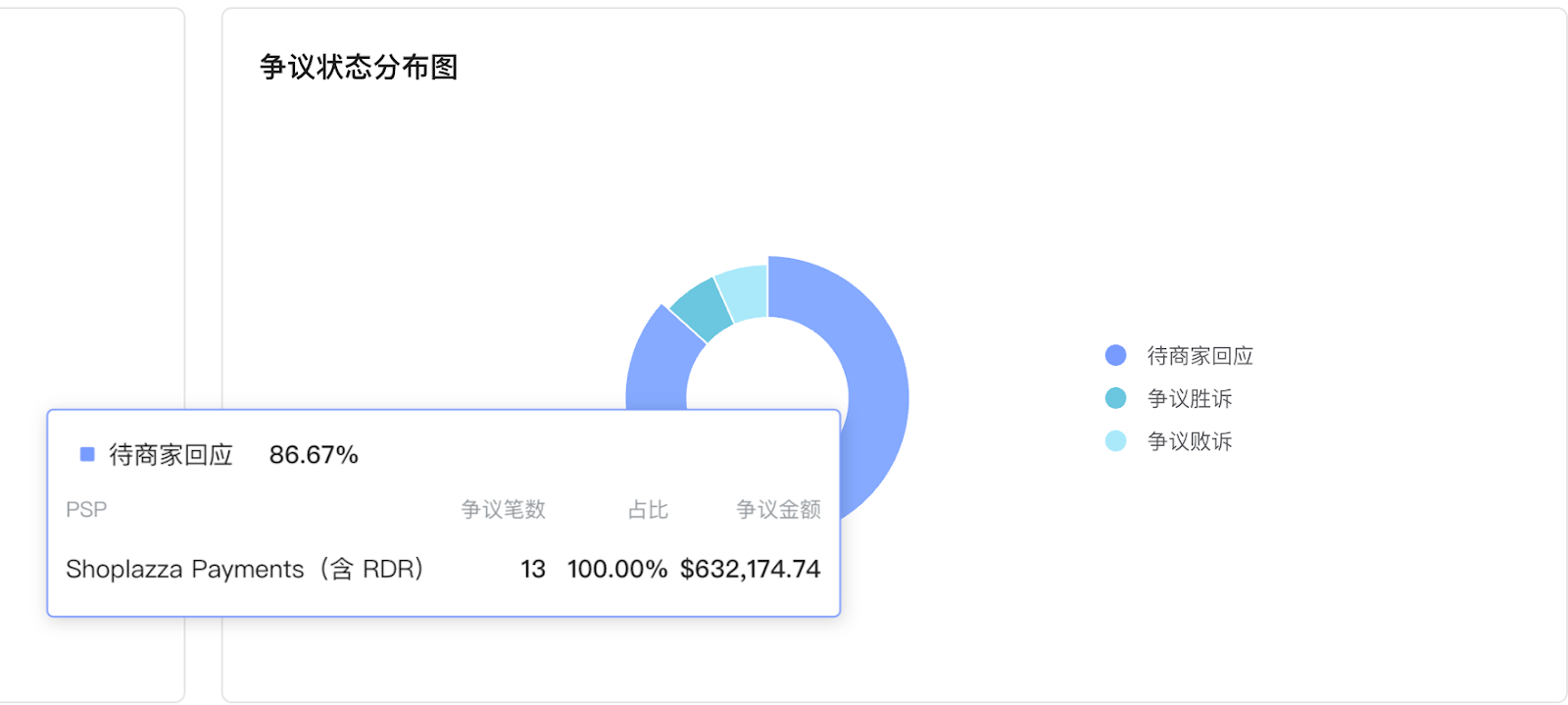Click the 待商家回应 legend dot
The width and height of the screenshot is (1568, 705).
click(1115, 355)
